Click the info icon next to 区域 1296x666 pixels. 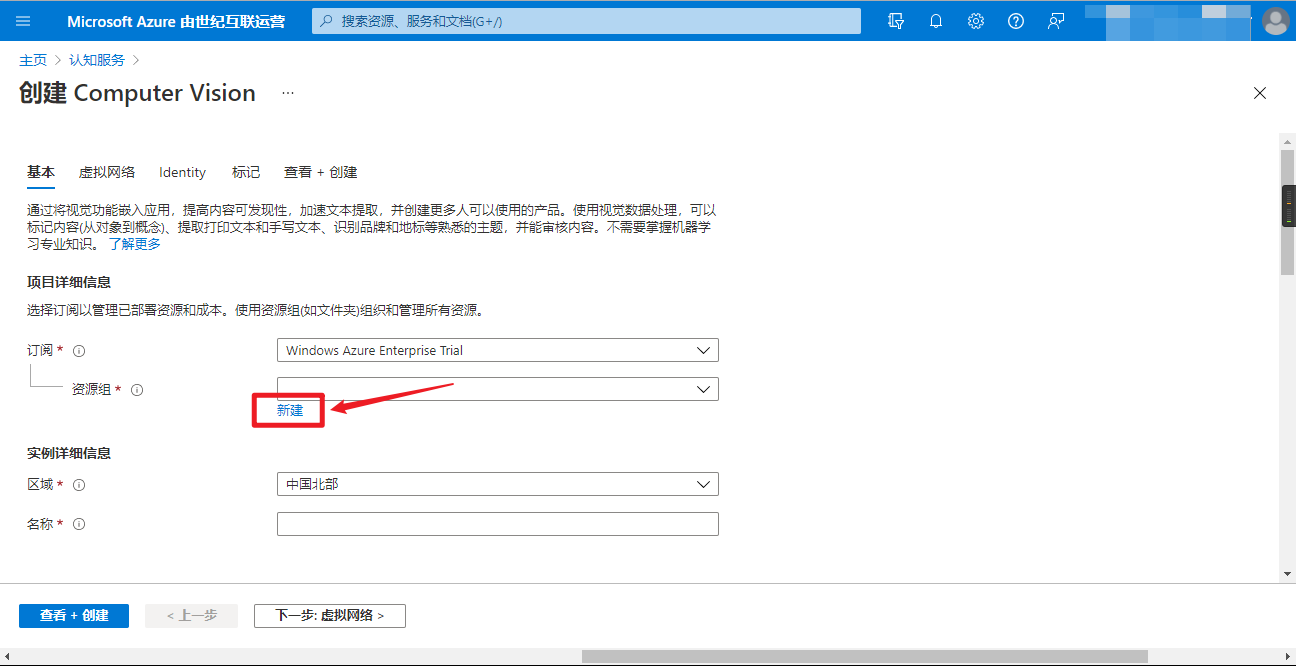[x=79, y=485]
